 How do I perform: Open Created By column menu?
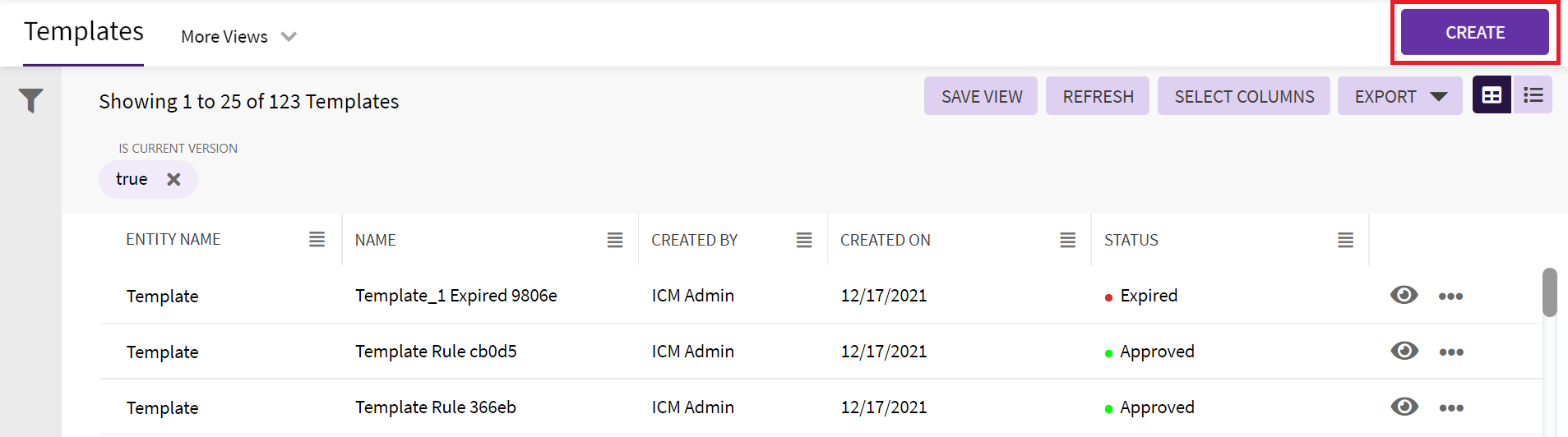[804, 240]
